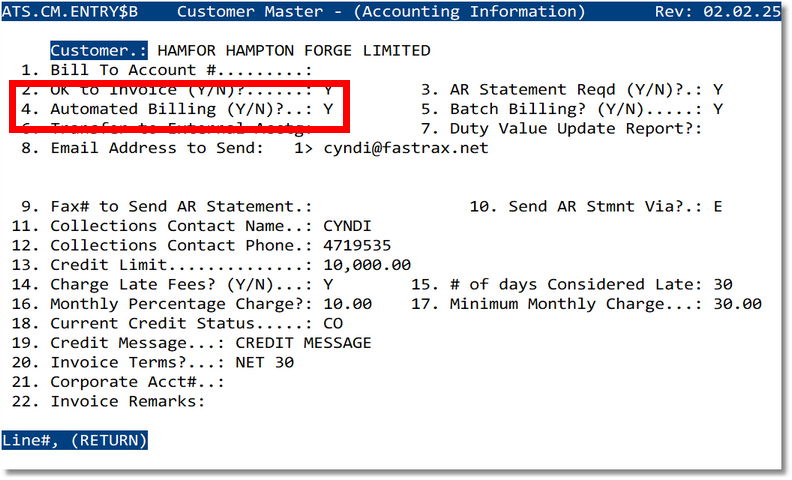Click the Customer name field HAMFOR HAMPTON FORGE LIMITED
Image resolution: width=792 pixels, height=480 pixels.
(294, 50)
